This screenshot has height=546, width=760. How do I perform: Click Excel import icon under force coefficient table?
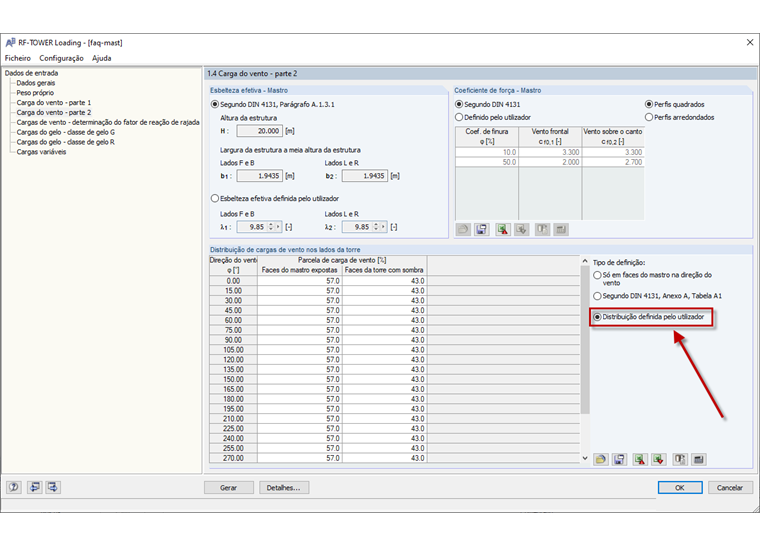click(x=522, y=229)
